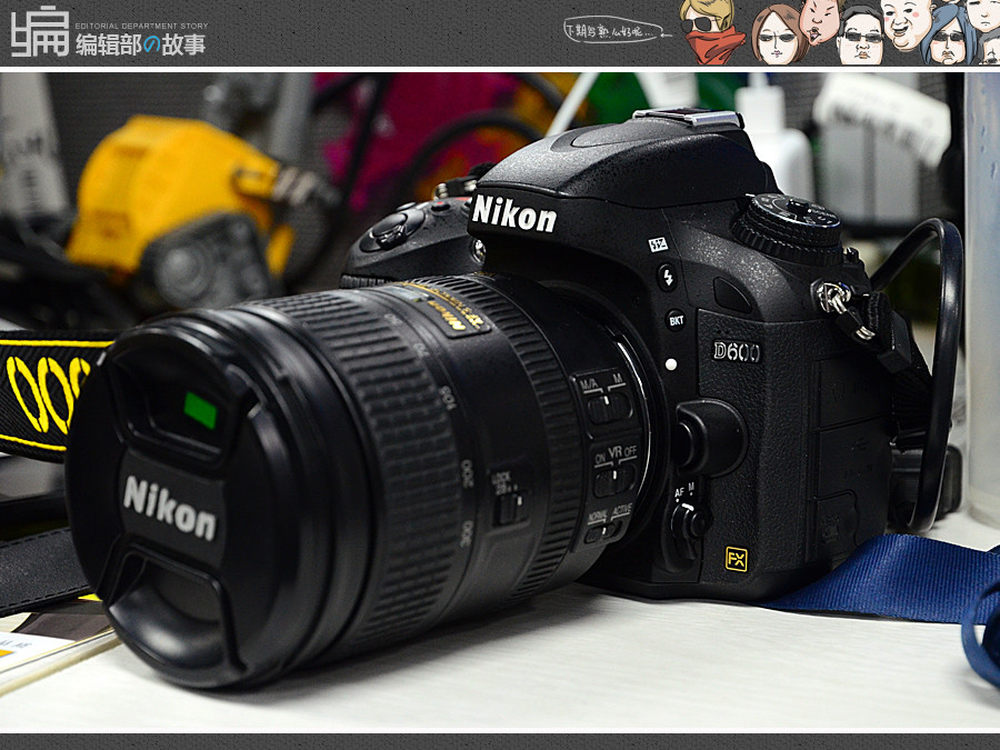Click the blonde avatar with red scarf

[711, 31]
